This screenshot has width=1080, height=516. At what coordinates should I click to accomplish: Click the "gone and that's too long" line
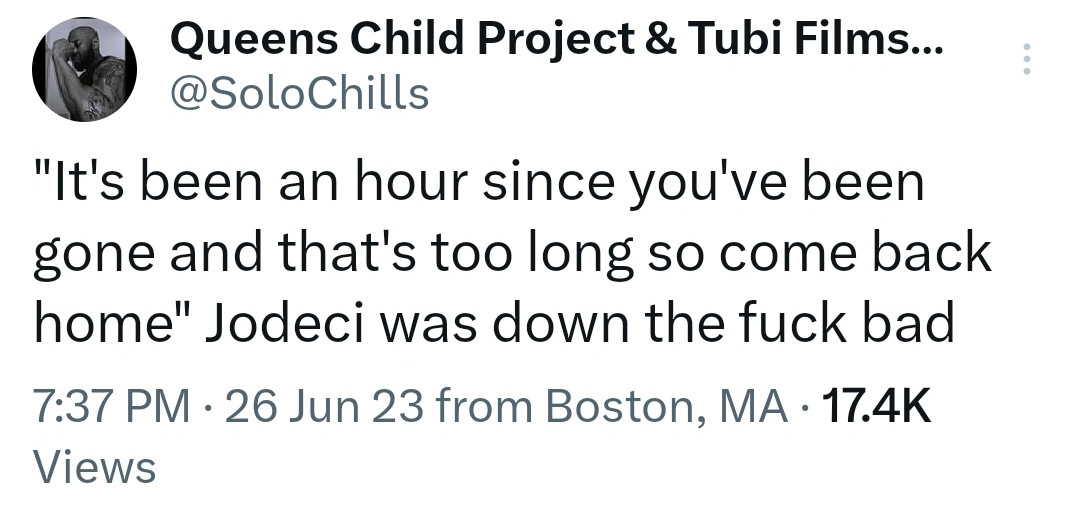click(x=330, y=254)
